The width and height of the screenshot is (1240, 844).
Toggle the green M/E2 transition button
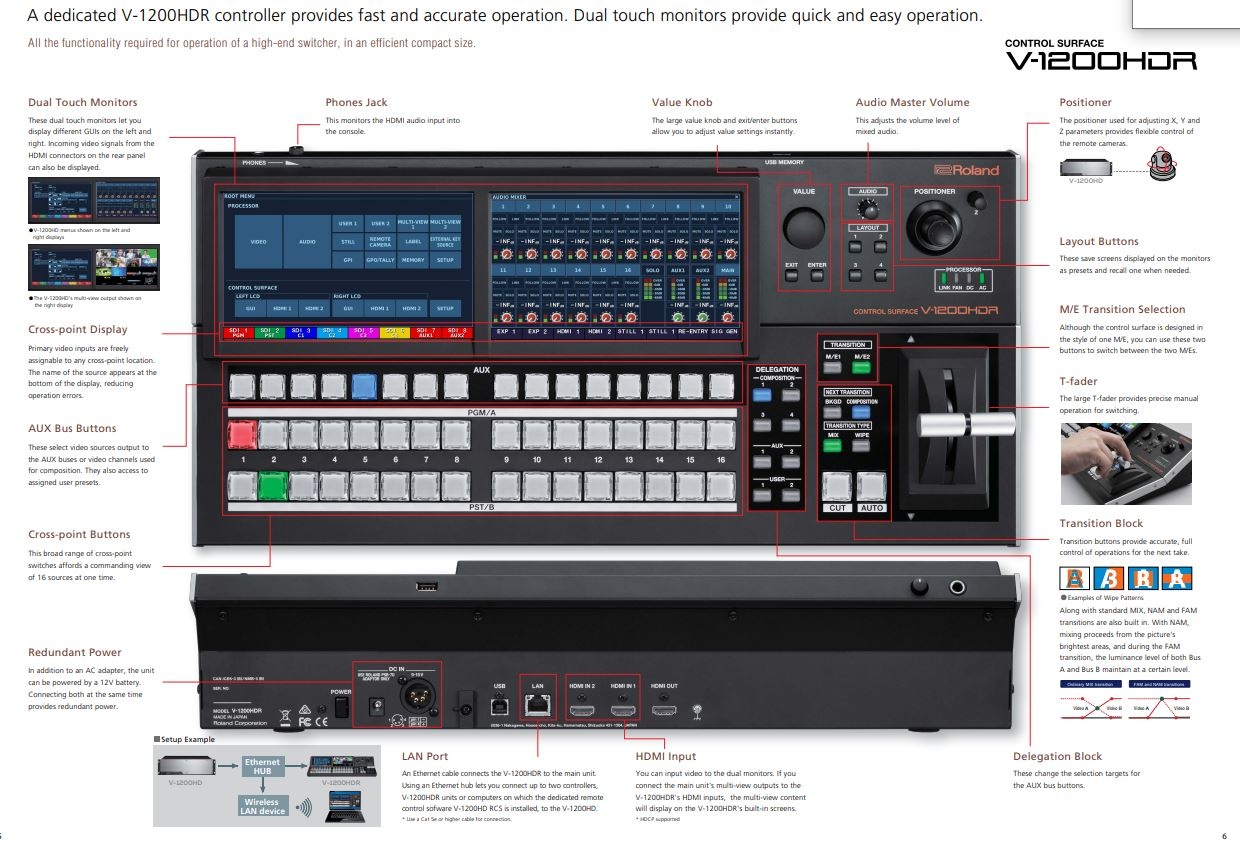[x=861, y=367]
